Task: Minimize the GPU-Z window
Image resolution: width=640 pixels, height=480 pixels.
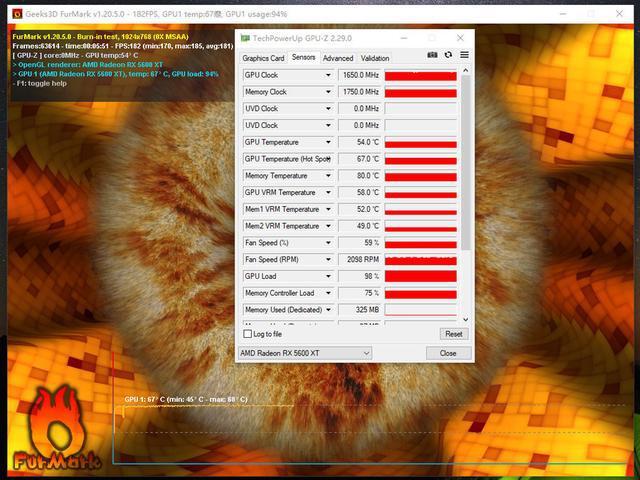Action: click(404, 38)
